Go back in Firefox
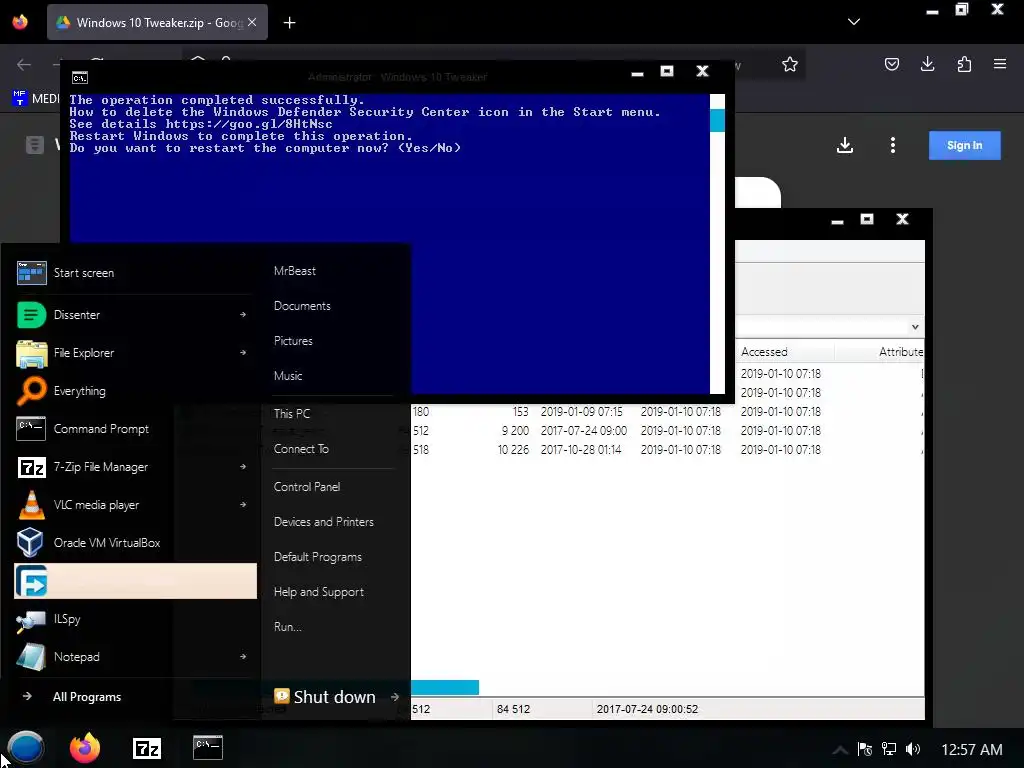The width and height of the screenshot is (1024, 768). pyautogui.click(x=24, y=64)
